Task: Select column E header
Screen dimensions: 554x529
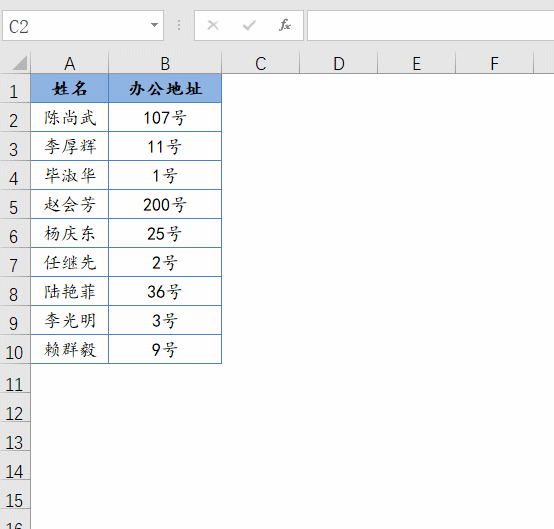Action: [x=417, y=64]
